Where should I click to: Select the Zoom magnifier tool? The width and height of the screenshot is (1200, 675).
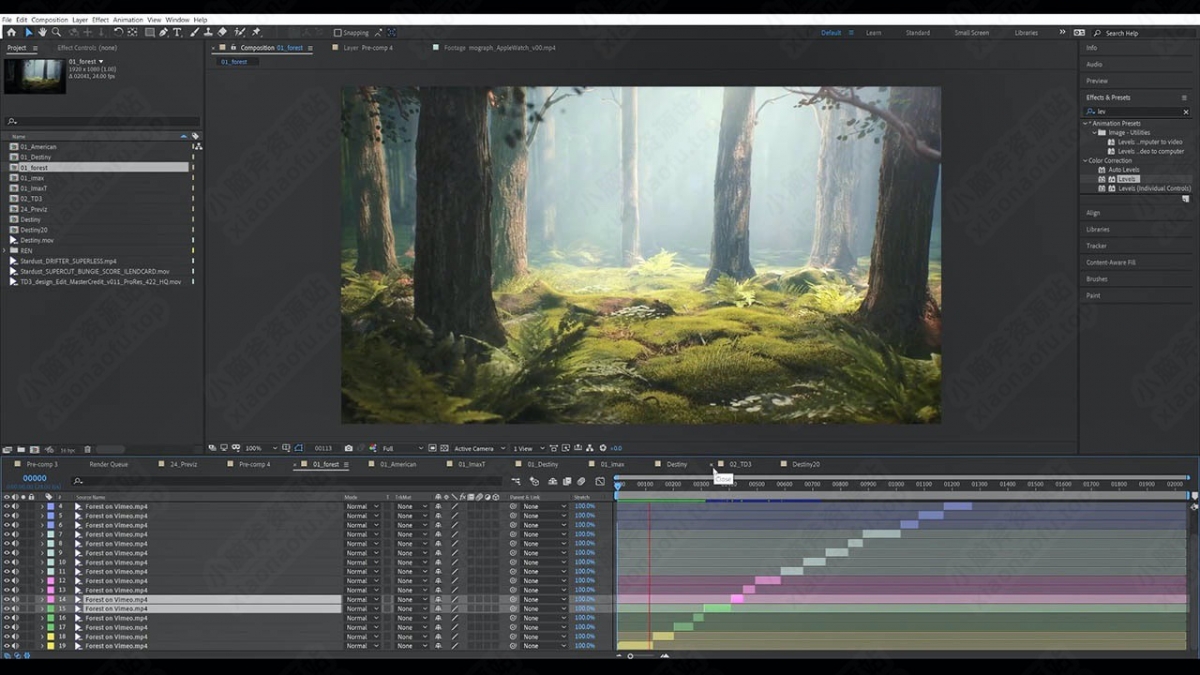coord(56,33)
